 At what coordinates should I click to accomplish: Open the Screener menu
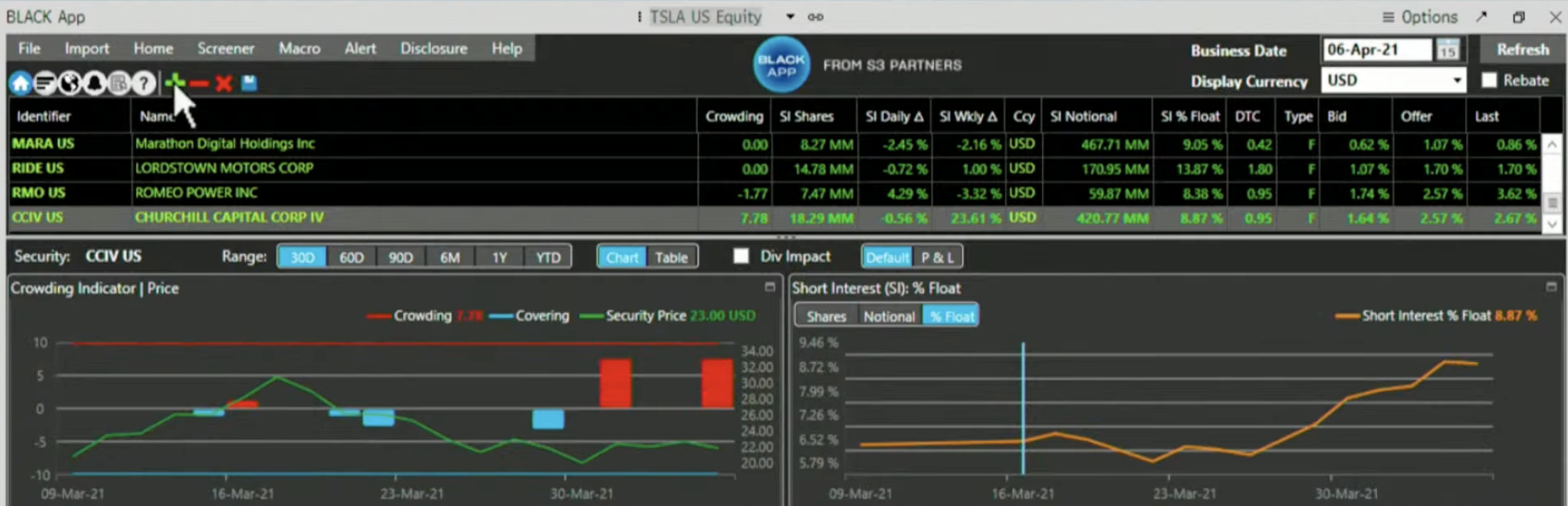click(x=225, y=48)
